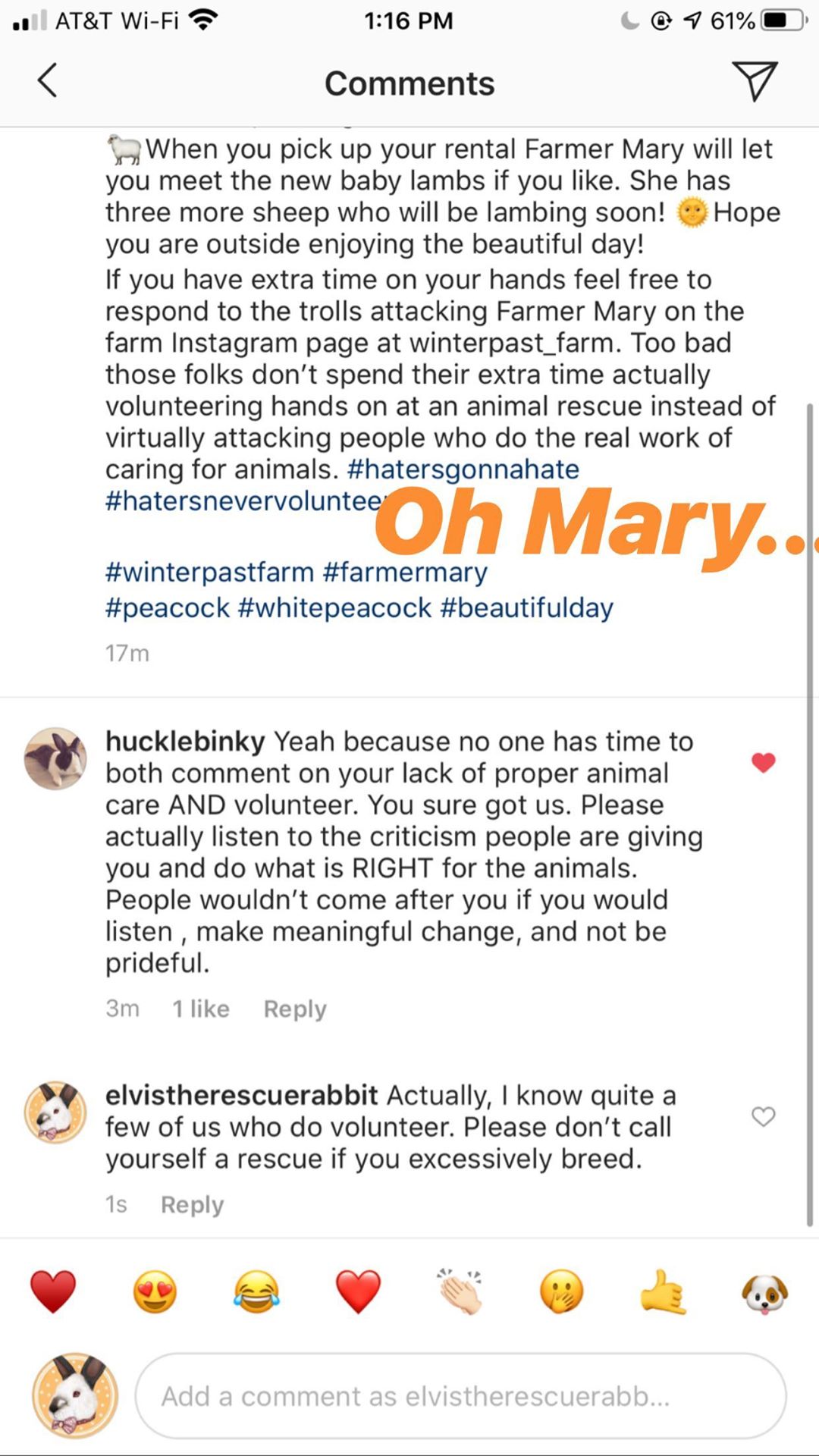Click the comments scrollbar on the right edge
The image size is (819, 1456).
pyautogui.click(x=810, y=811)
